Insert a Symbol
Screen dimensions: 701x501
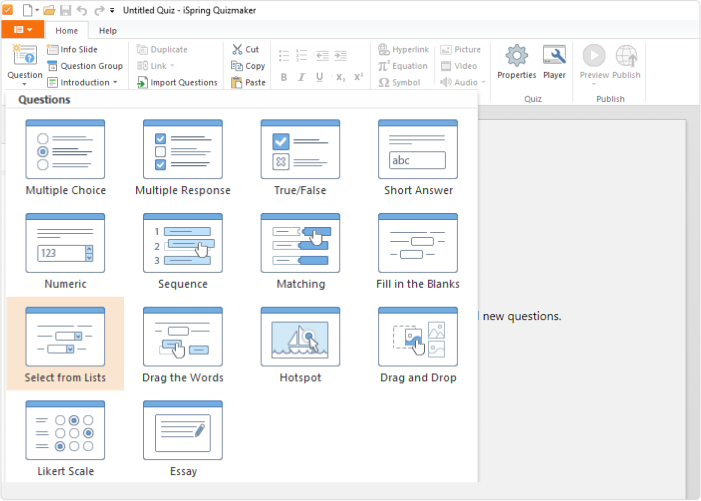[x=399, y=82]
